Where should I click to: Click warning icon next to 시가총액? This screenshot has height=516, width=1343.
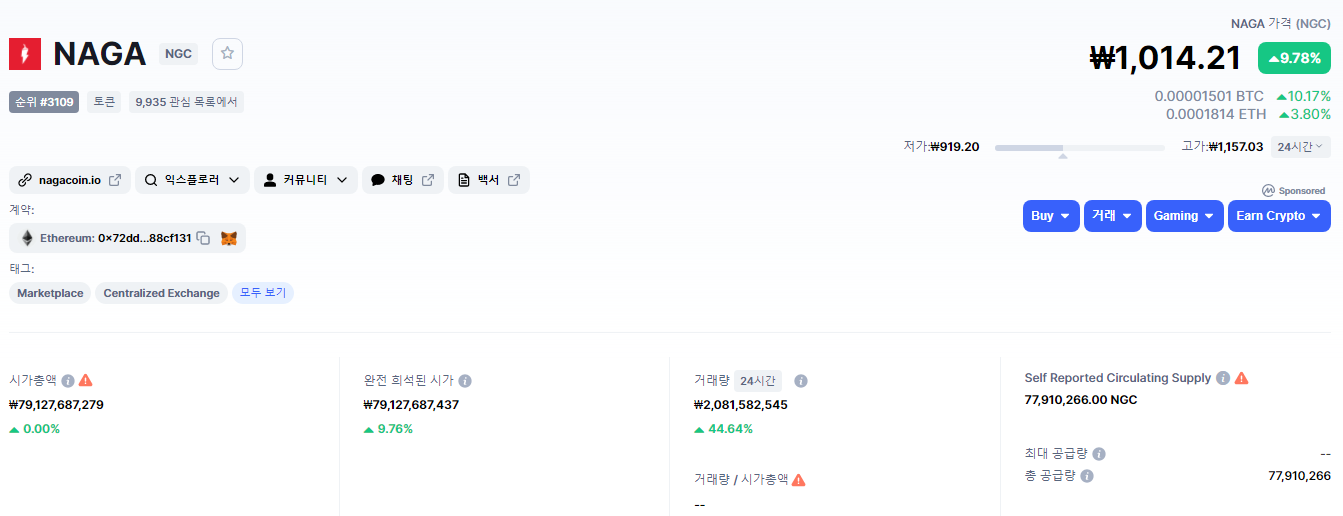tap(86, 380)
